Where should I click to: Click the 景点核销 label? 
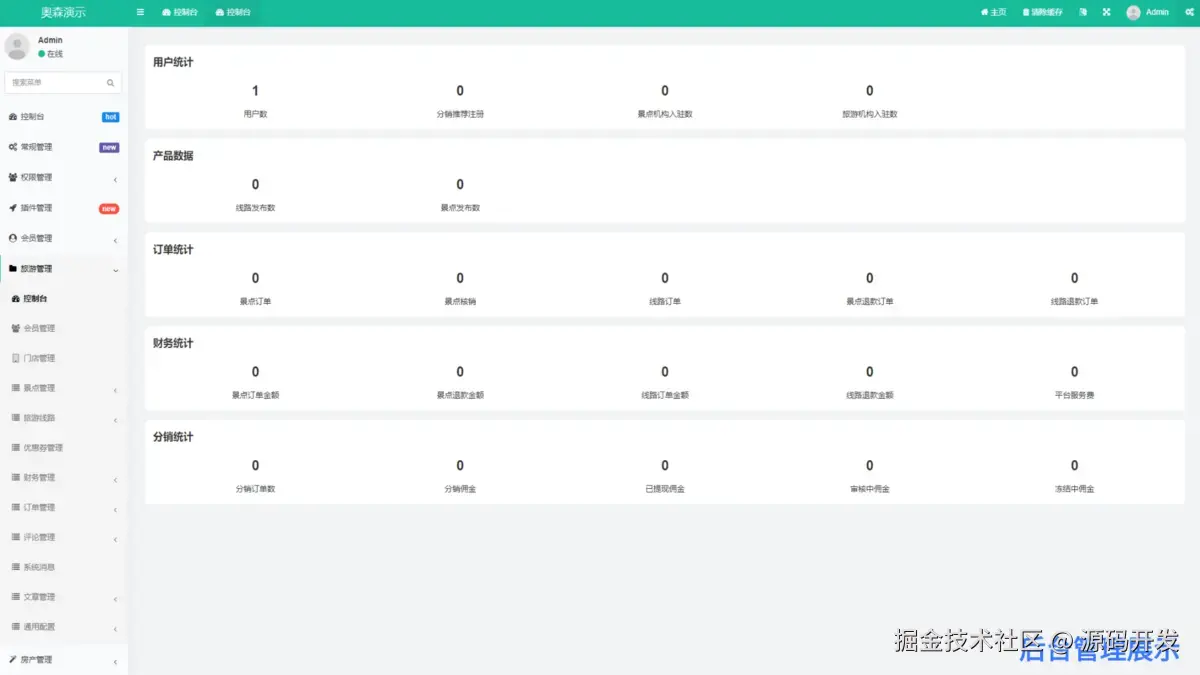click(x=460, y=301)
